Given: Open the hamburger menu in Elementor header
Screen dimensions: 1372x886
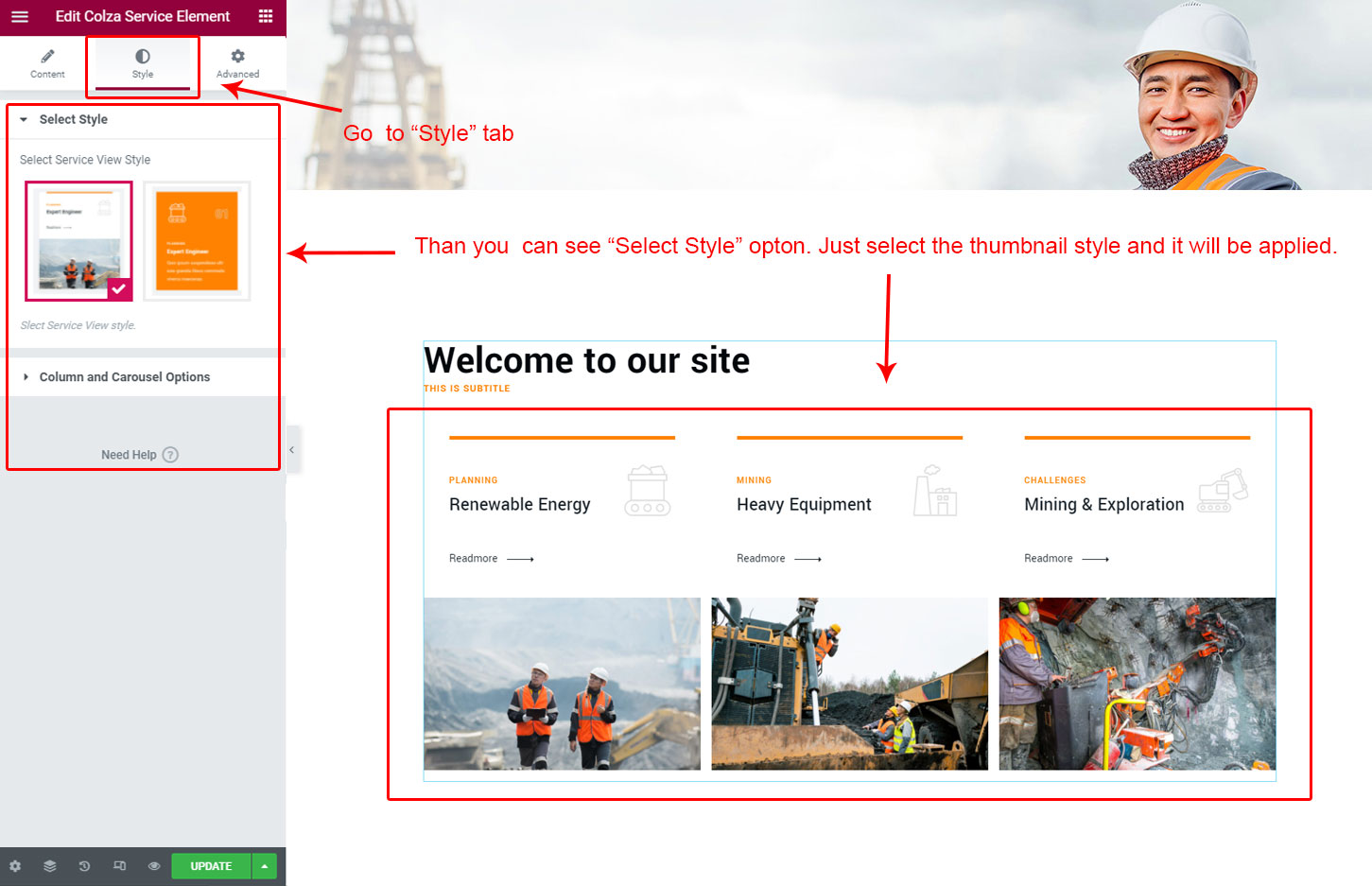Looking at the screenshot, I should (19, 16).
